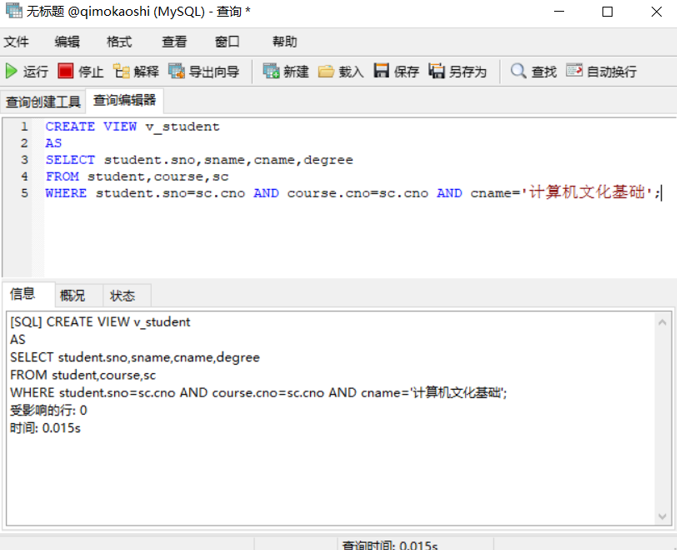677x550 pixels.
Task: Click the 运行 button label
Action: click(36, 72)
